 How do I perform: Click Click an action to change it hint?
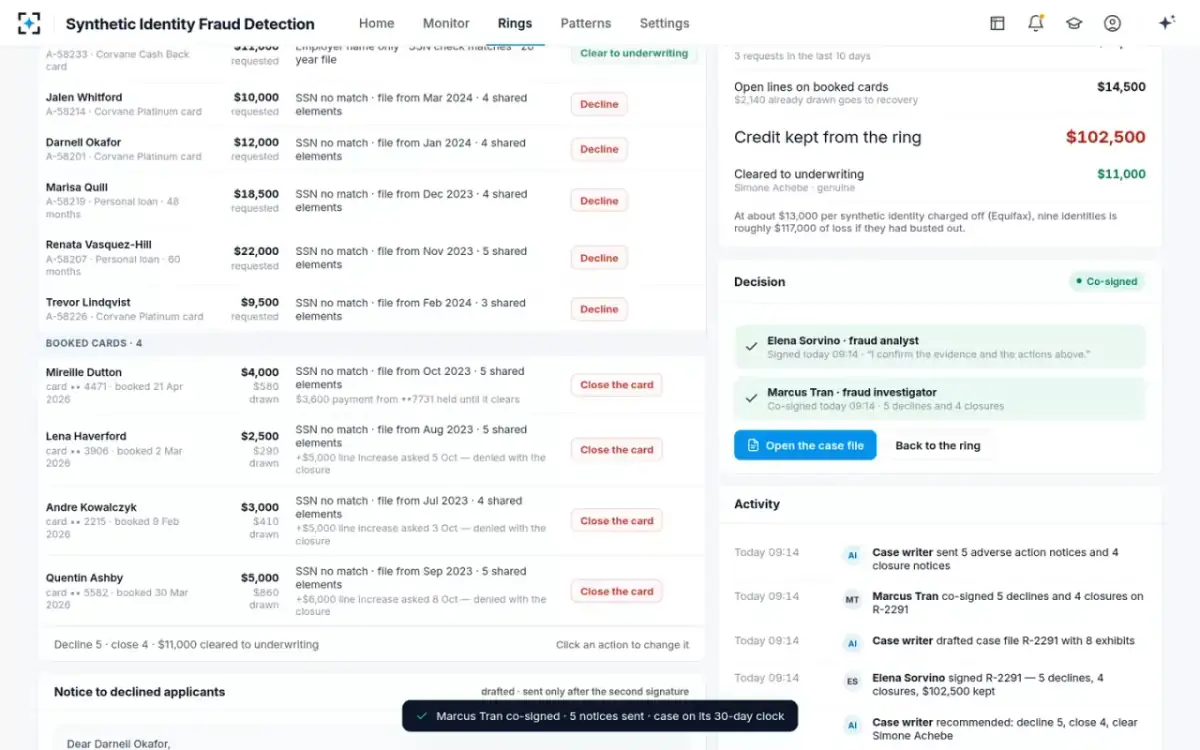pyautogui.click(x=622, y=645)
